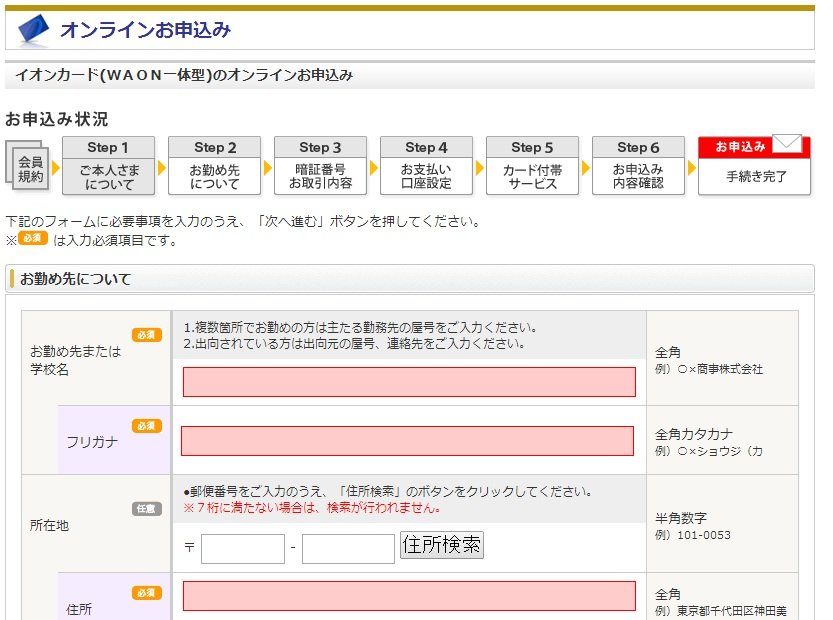Select Step 4 お支払い口座設定
The image size is (833, 620).
[426, 166]
